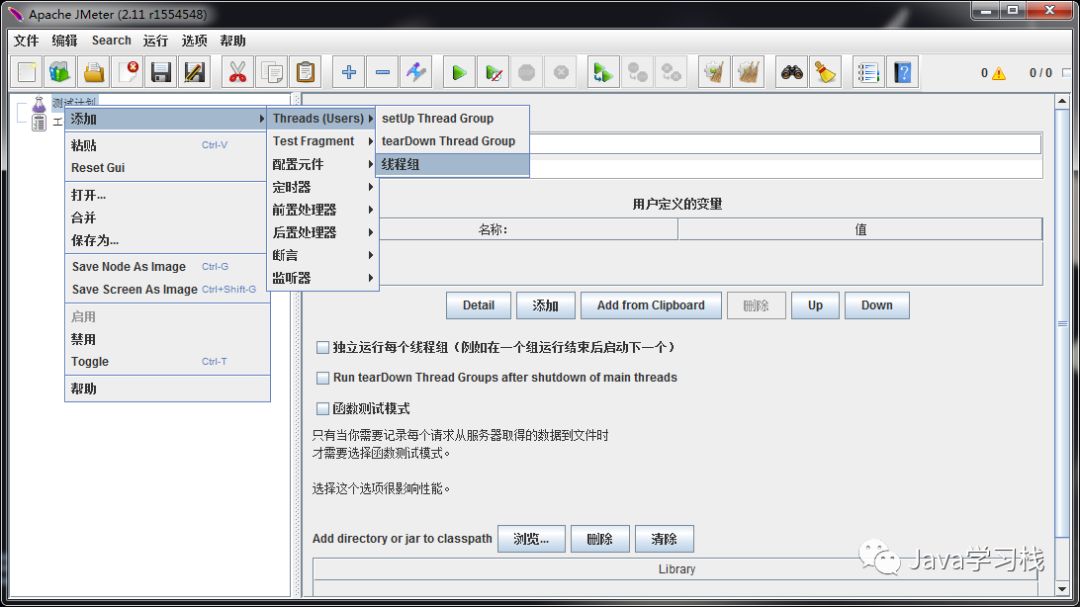The width and height of the screenshot is (1080, 607).
Task: Click the Remote Start All icon
Action: 603,72
